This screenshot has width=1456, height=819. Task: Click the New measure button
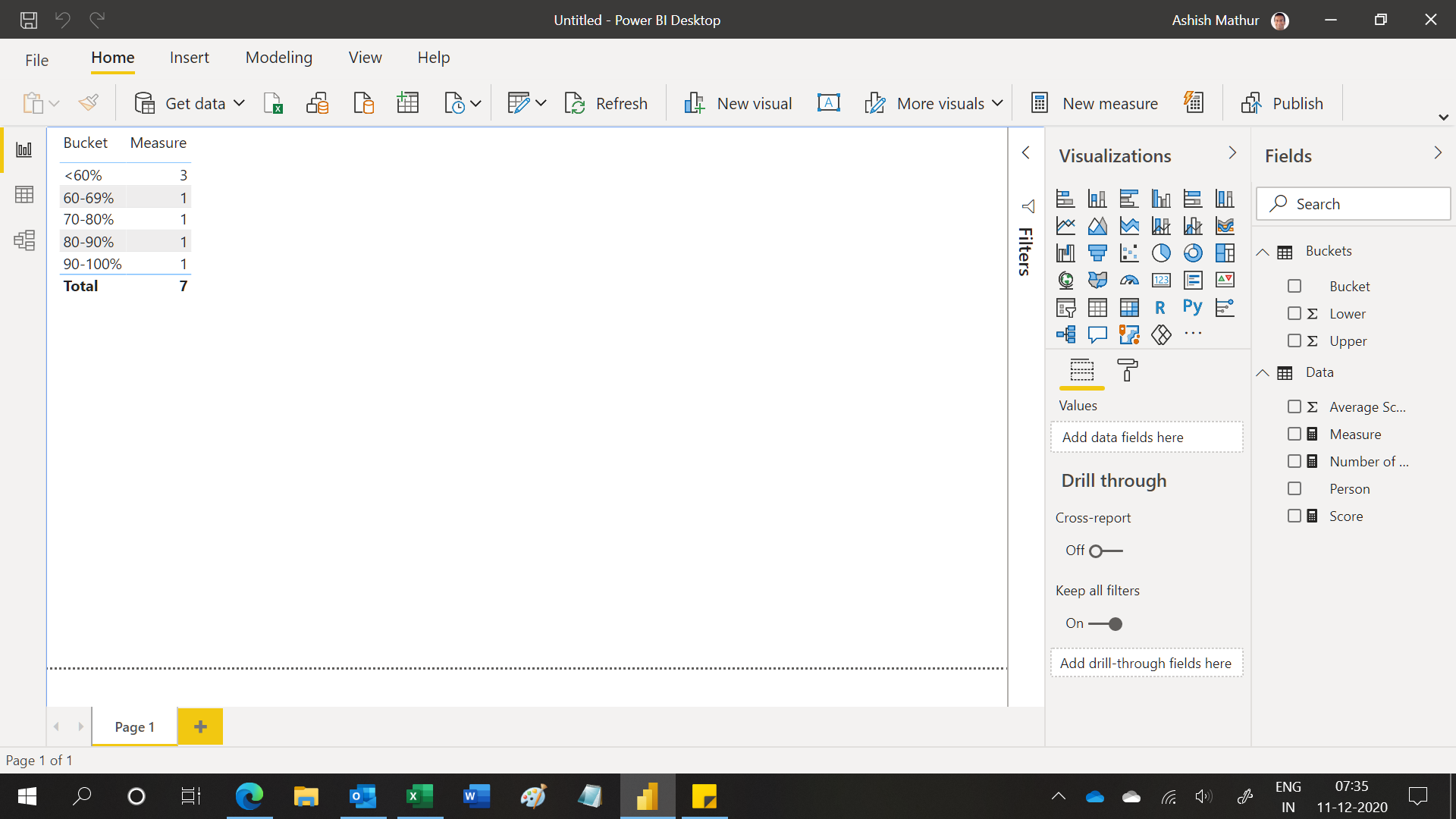(1094, 103)
